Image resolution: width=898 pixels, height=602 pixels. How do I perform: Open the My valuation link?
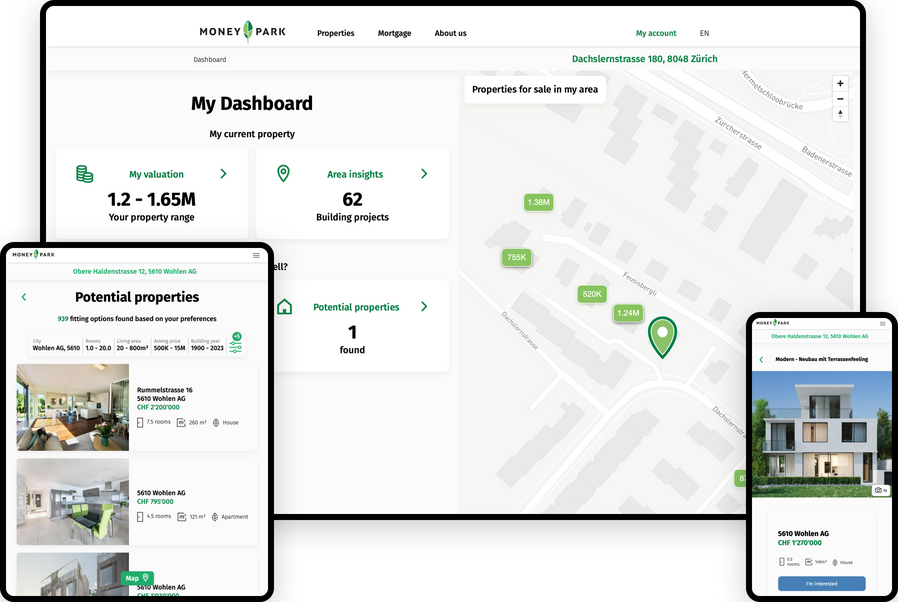tap(156, 174)
